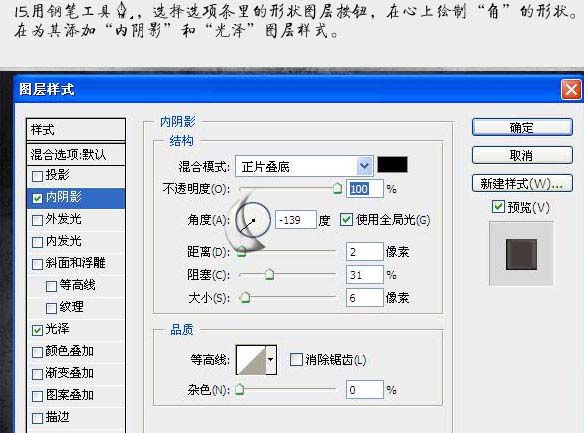This screenshot has width=584, height=433.
Task: Focus the 不透明度 opacity value field
Action: click(365, 189)
